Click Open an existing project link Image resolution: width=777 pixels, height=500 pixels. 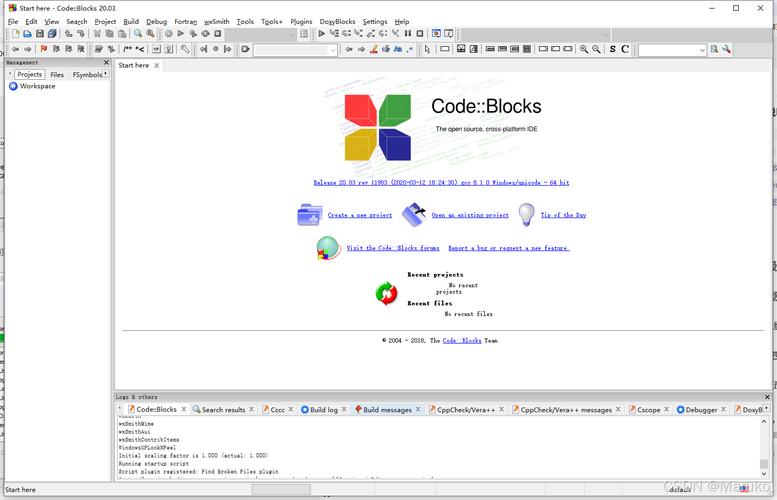[x=470, y=215]
